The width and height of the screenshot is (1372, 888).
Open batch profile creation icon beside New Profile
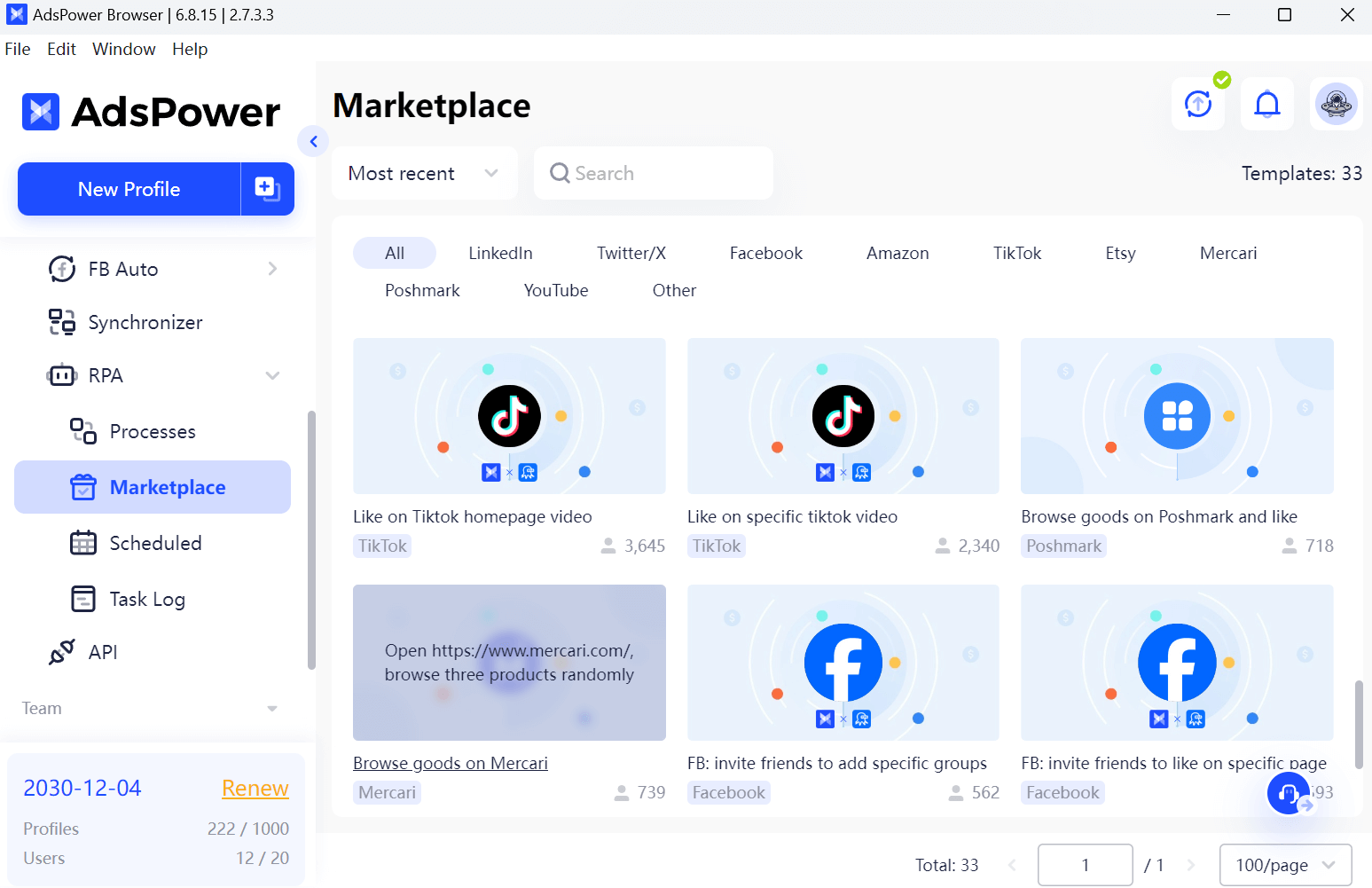pyautogui.click(x=268, y=189)
